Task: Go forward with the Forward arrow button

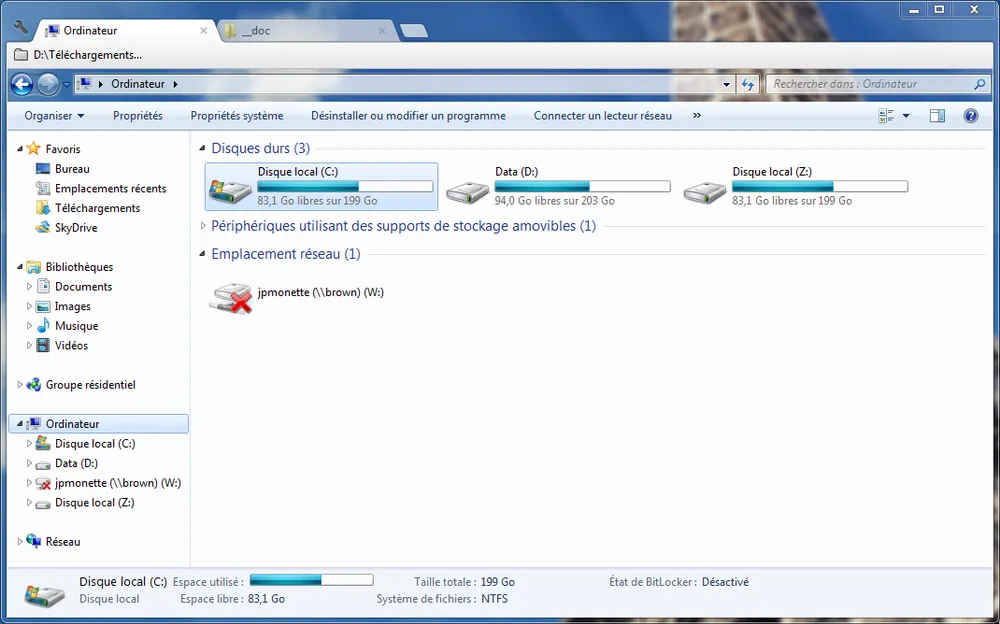Action: click(48, 84)
